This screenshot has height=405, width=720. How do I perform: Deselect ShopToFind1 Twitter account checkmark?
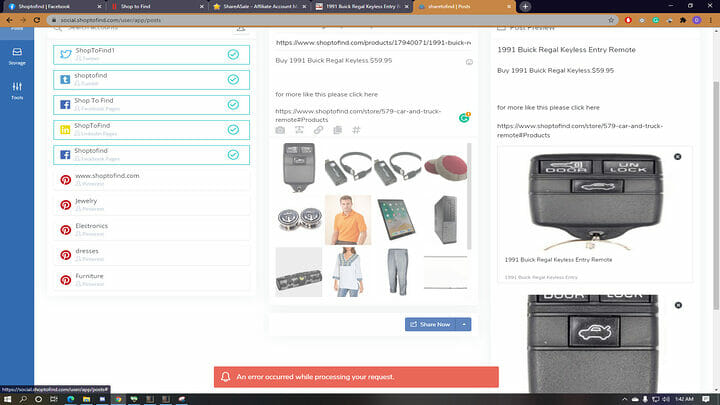233,55
